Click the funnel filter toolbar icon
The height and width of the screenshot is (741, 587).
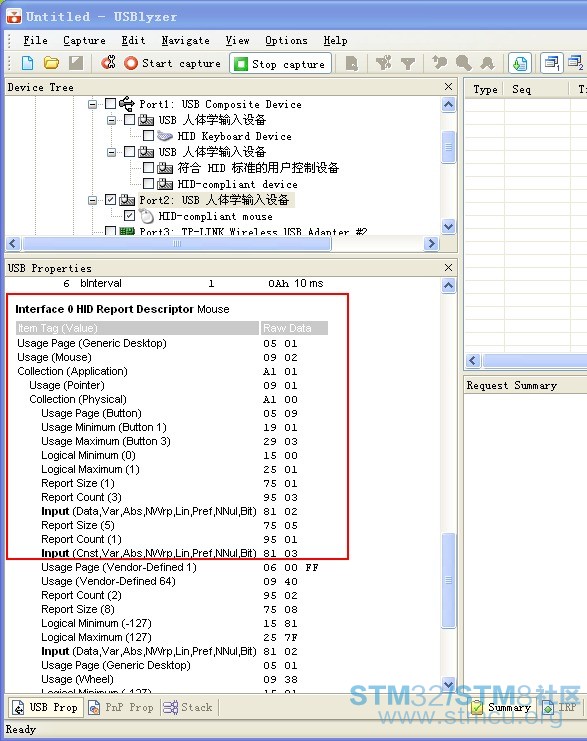point(407,63)
